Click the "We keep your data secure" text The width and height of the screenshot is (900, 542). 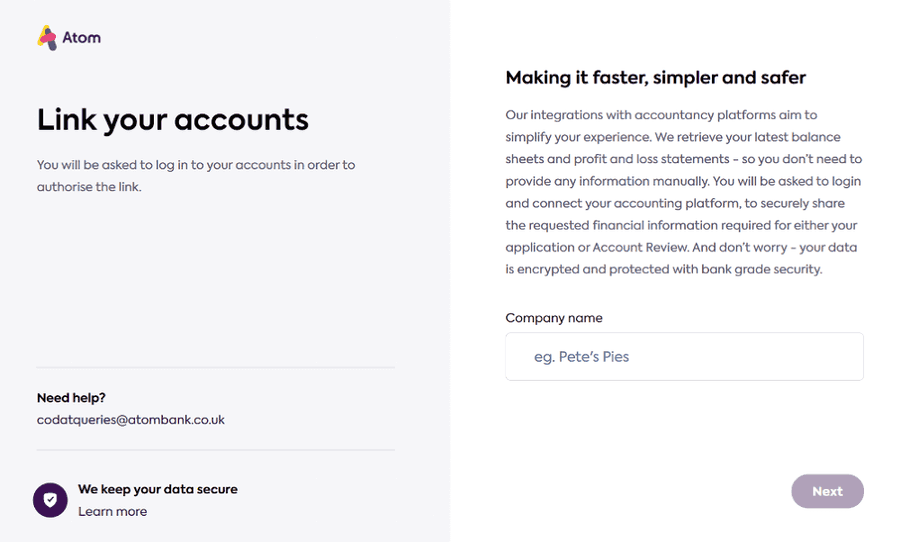point(158,489)
